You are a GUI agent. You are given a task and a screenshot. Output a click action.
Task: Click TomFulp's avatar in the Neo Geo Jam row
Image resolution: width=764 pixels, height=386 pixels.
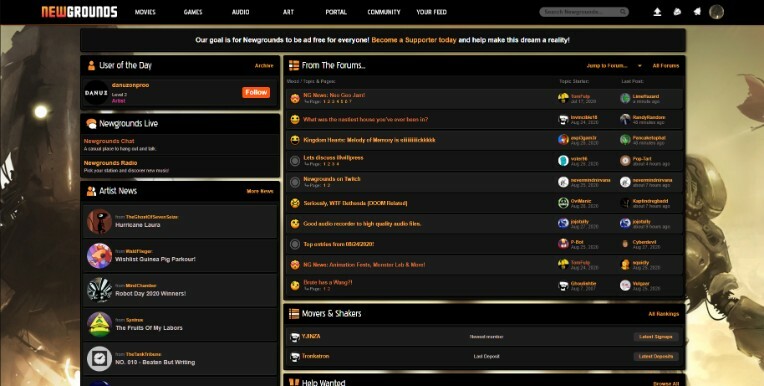point(563,98)
